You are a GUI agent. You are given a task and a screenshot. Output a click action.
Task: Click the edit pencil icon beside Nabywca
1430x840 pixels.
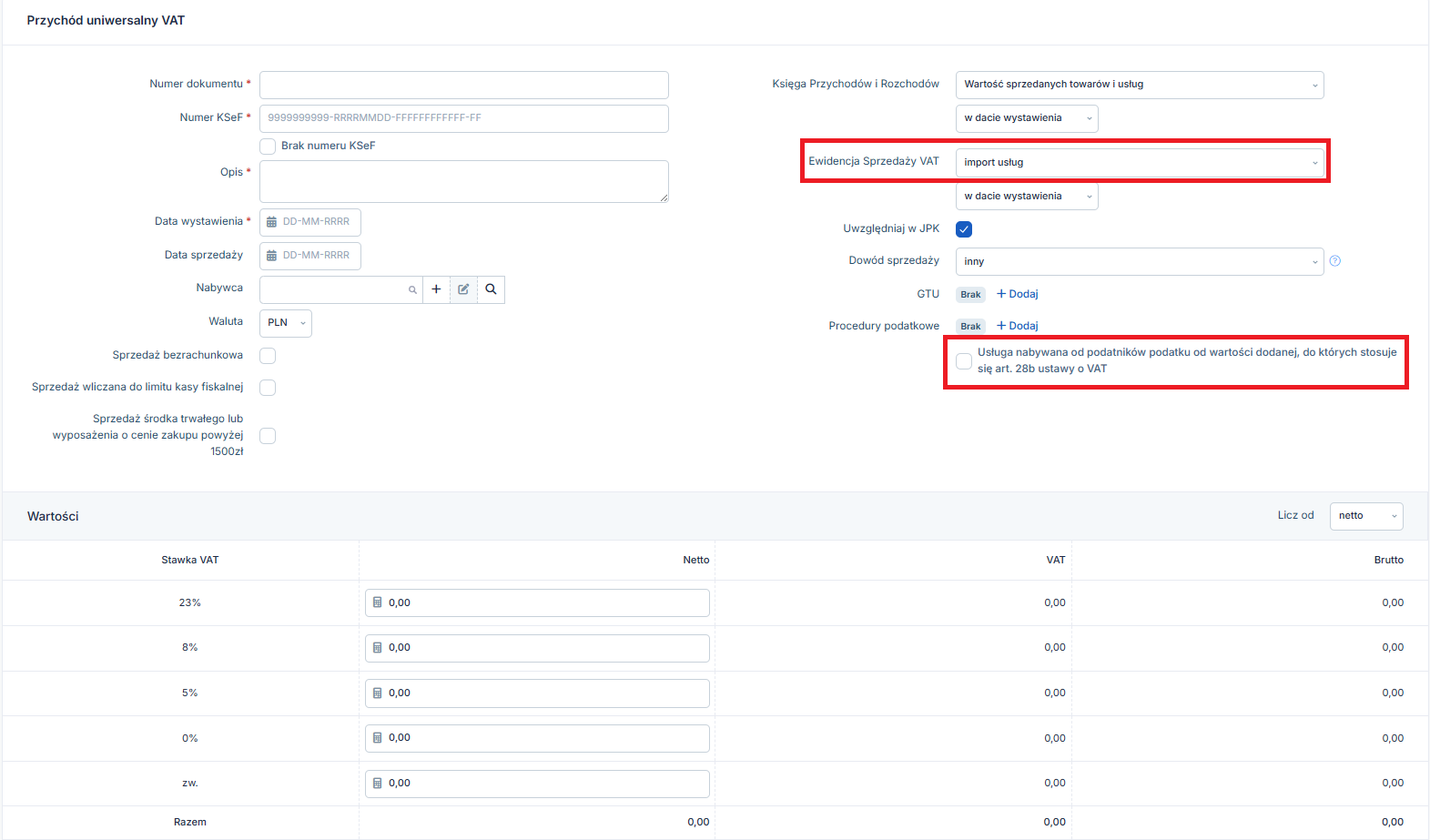463,289
